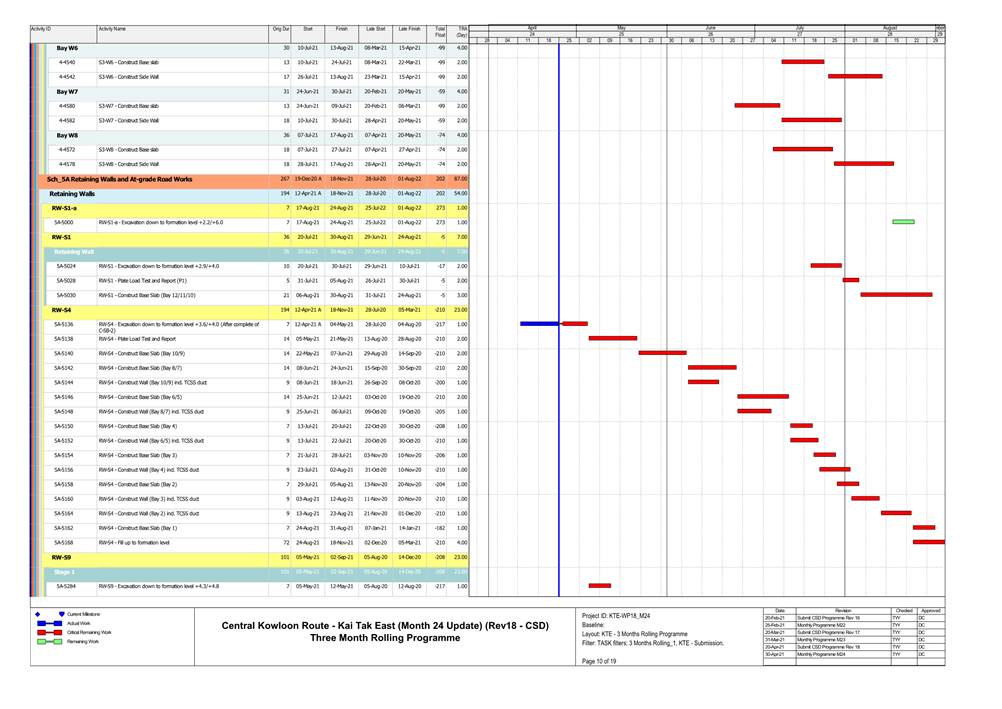Viewport: 1002px width, 709px height.
Task: Sort by the Late Finish column header
Action: click(409, 31)
